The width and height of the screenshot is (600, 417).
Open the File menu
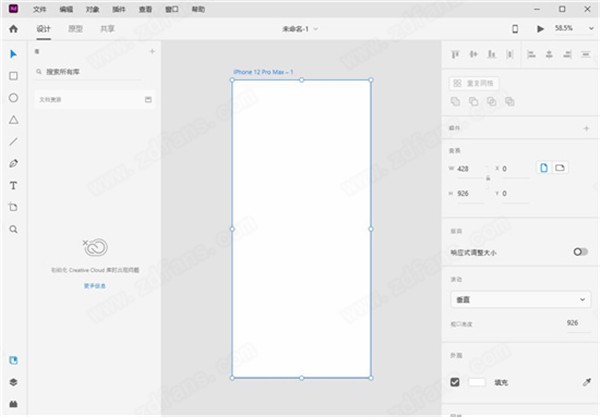pos(39,9)
